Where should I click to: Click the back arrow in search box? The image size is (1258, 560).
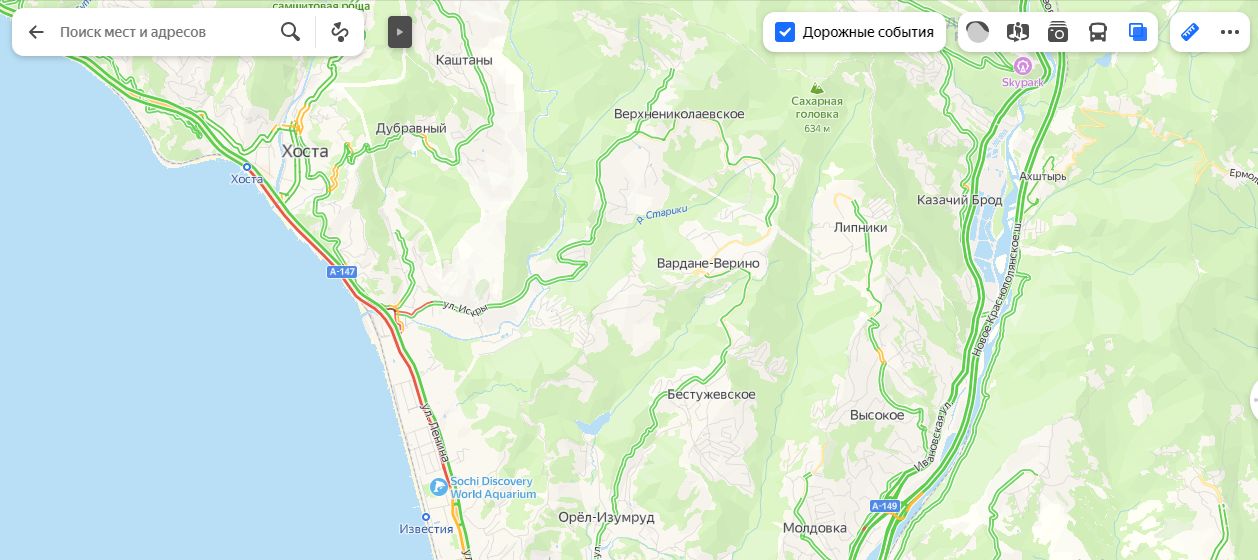pyautogui.click(x=36, y=32)
